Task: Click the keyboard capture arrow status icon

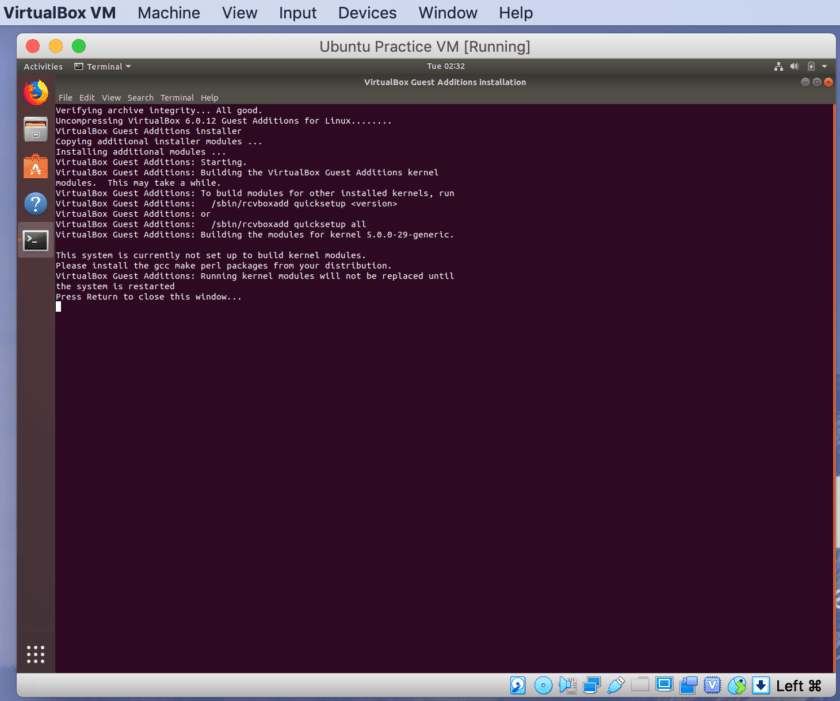Action: click(761, 685)
